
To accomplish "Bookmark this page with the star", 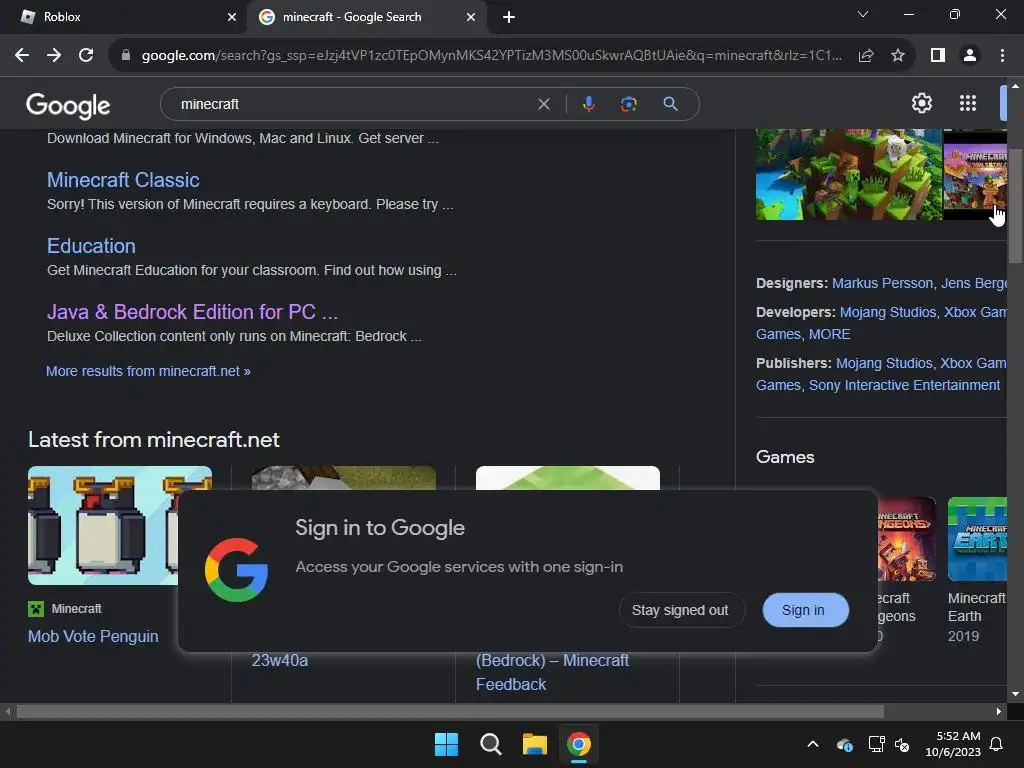I will (898, 56).
